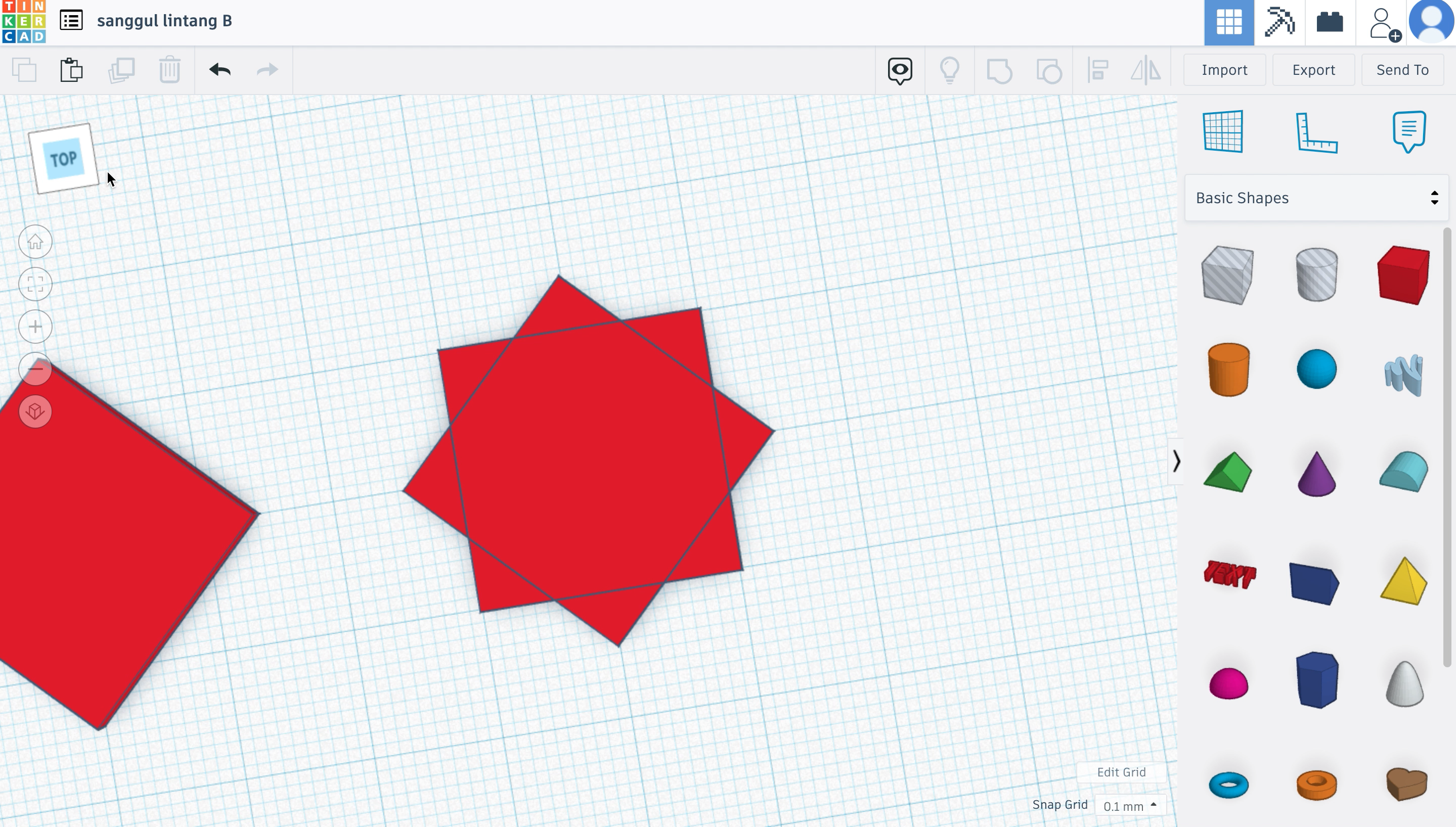Click the Zoom in plus button
Image resolution: width=1456 pixels, height=827 pixels.
click(35, 327)
